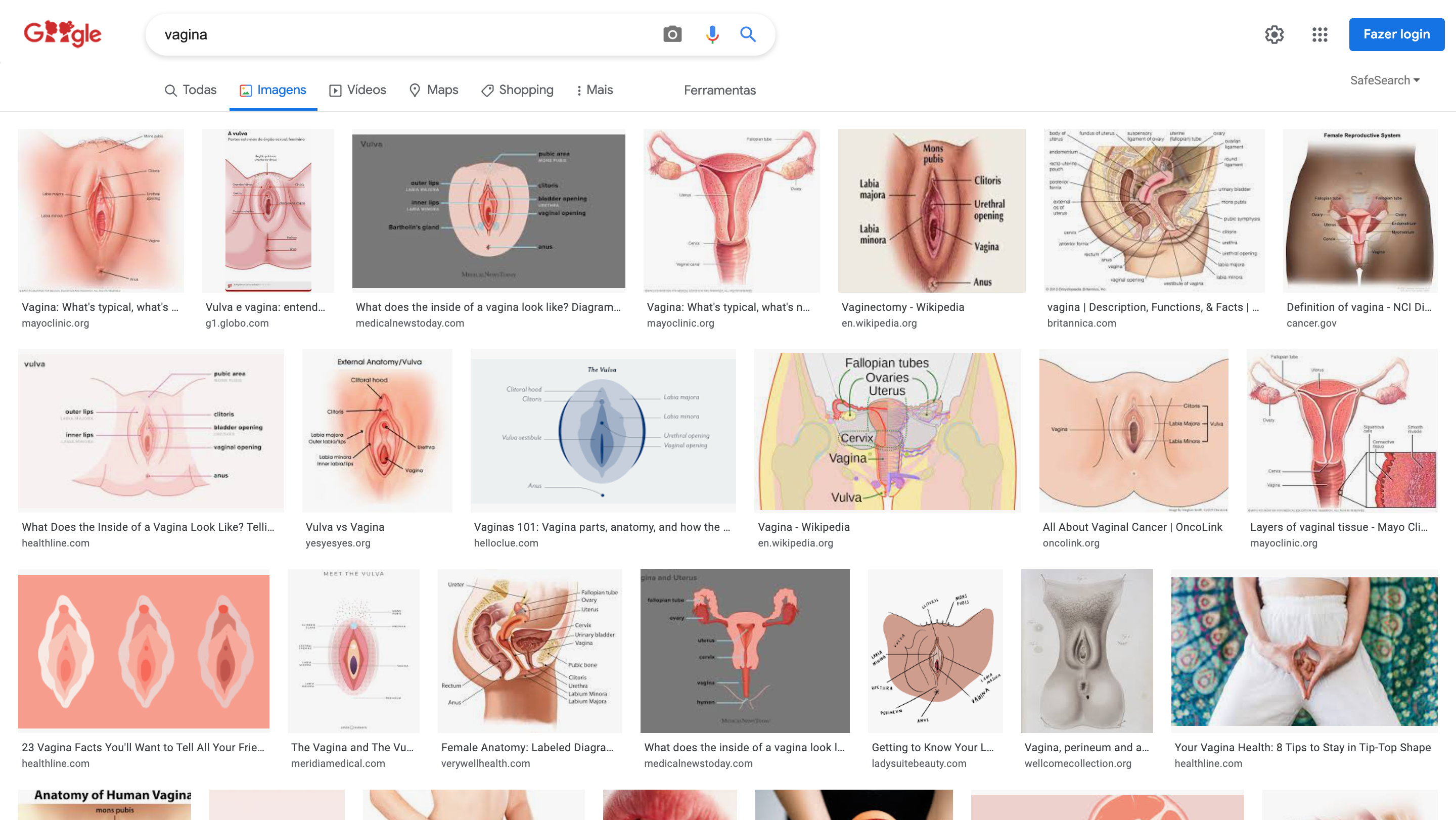
Task: Open the g1.globo.com source link
Action: tap(237, 323)
